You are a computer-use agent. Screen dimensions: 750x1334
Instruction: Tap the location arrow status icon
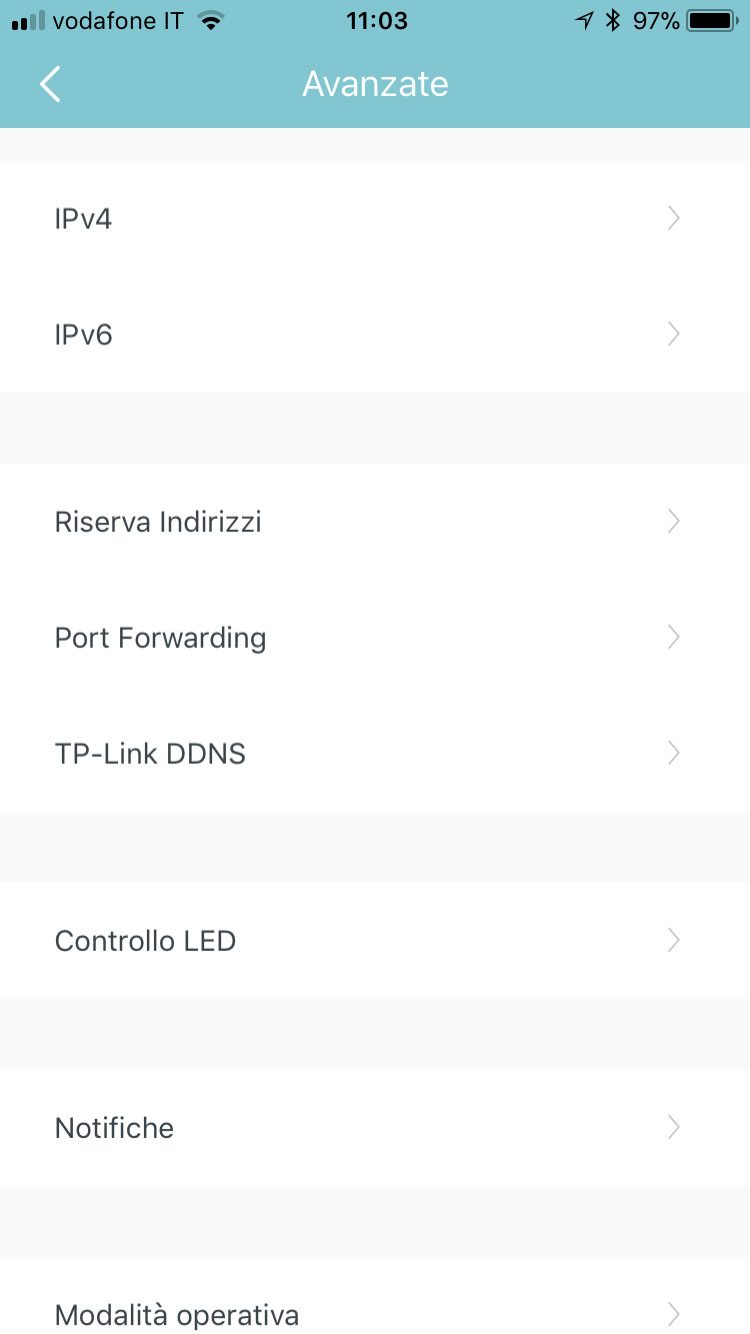[x=585, y=21]
